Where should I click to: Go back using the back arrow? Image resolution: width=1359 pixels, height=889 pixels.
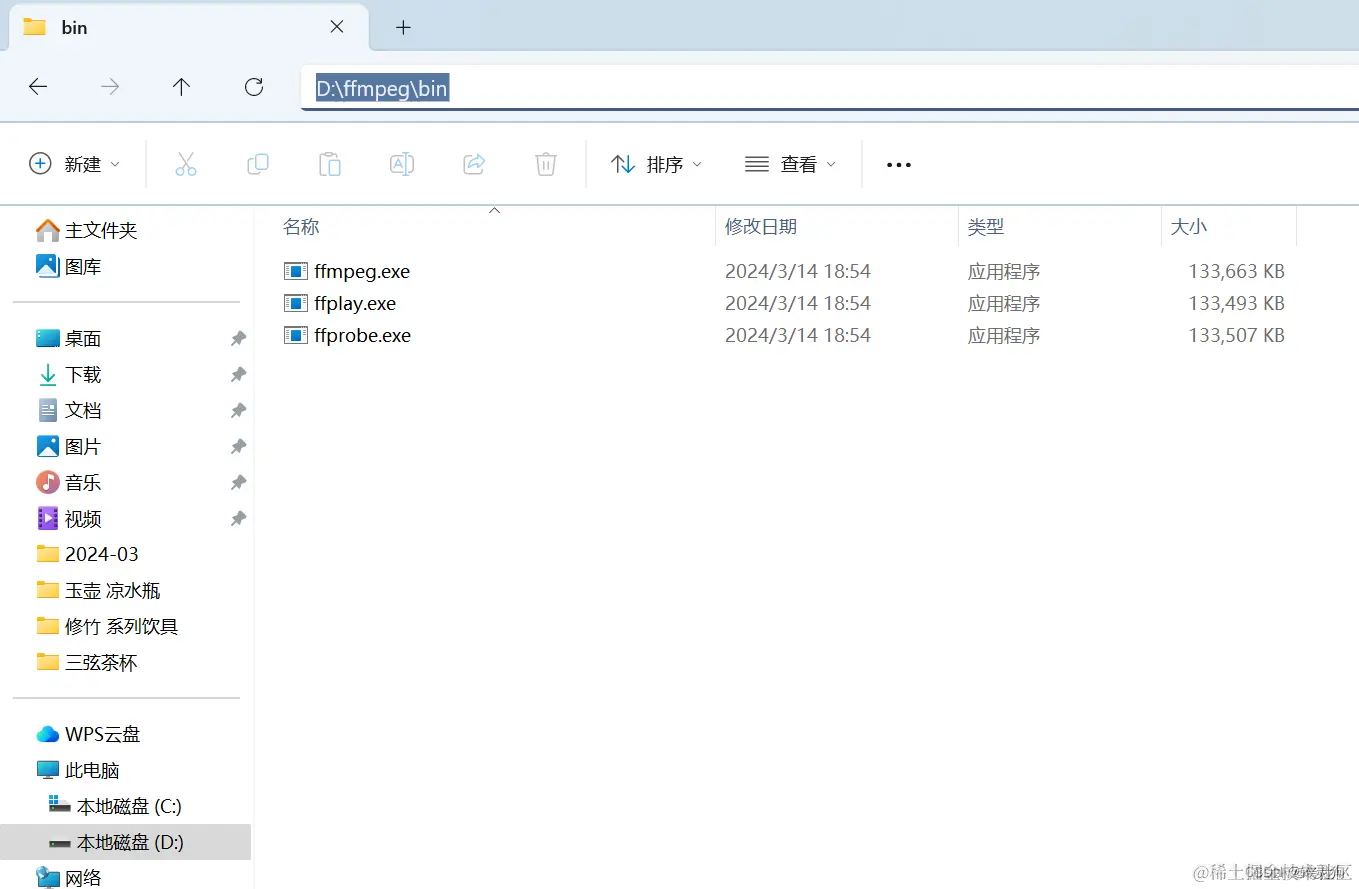(38, 87)
